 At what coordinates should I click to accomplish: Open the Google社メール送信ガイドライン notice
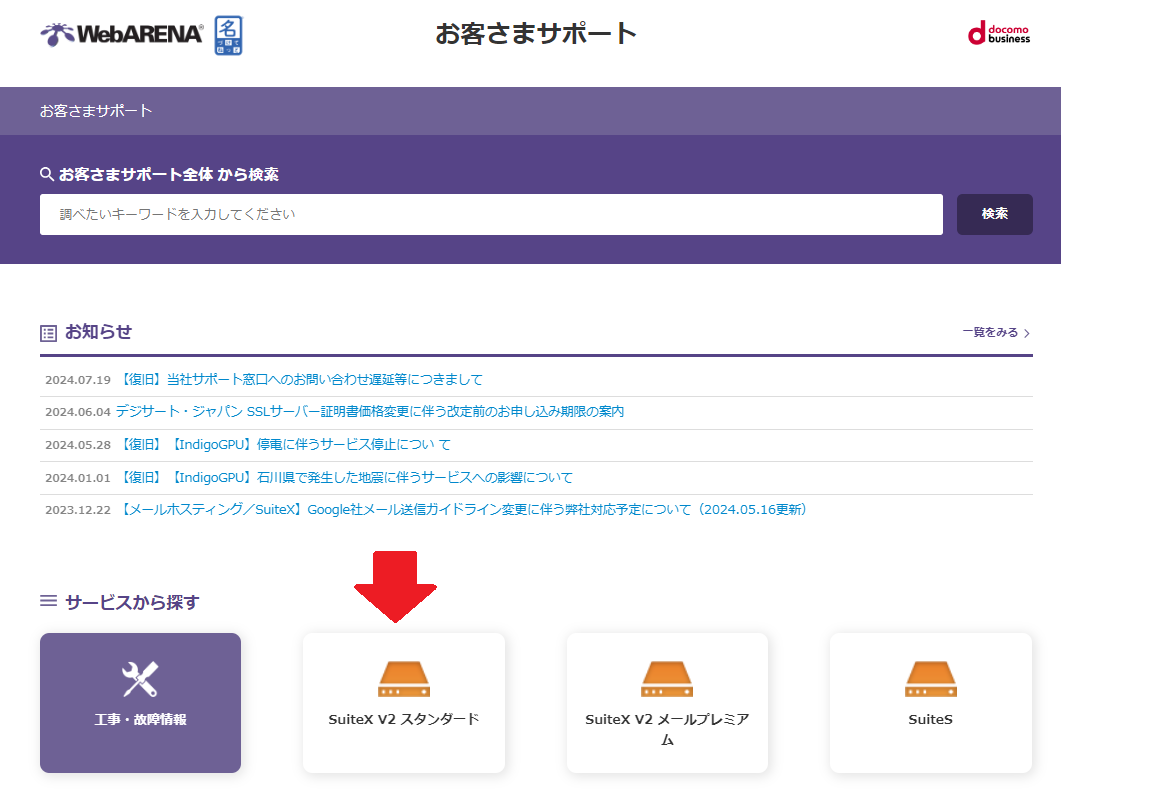pyautogui.click(x=463, y=510)
